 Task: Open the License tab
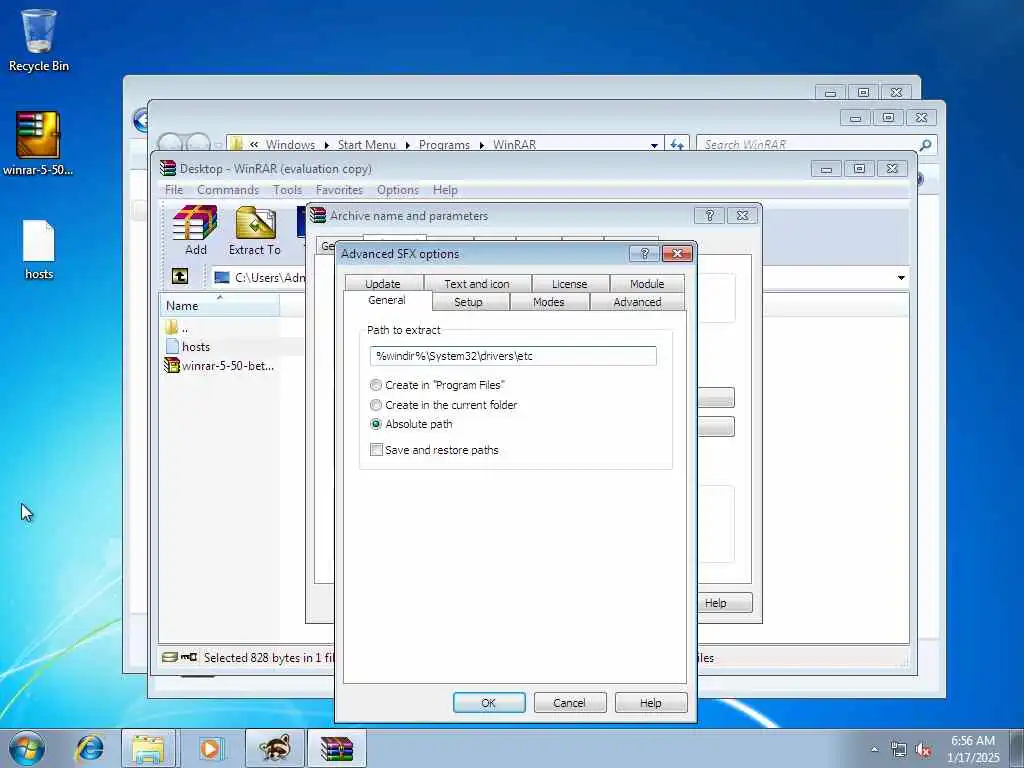[569, 283]
